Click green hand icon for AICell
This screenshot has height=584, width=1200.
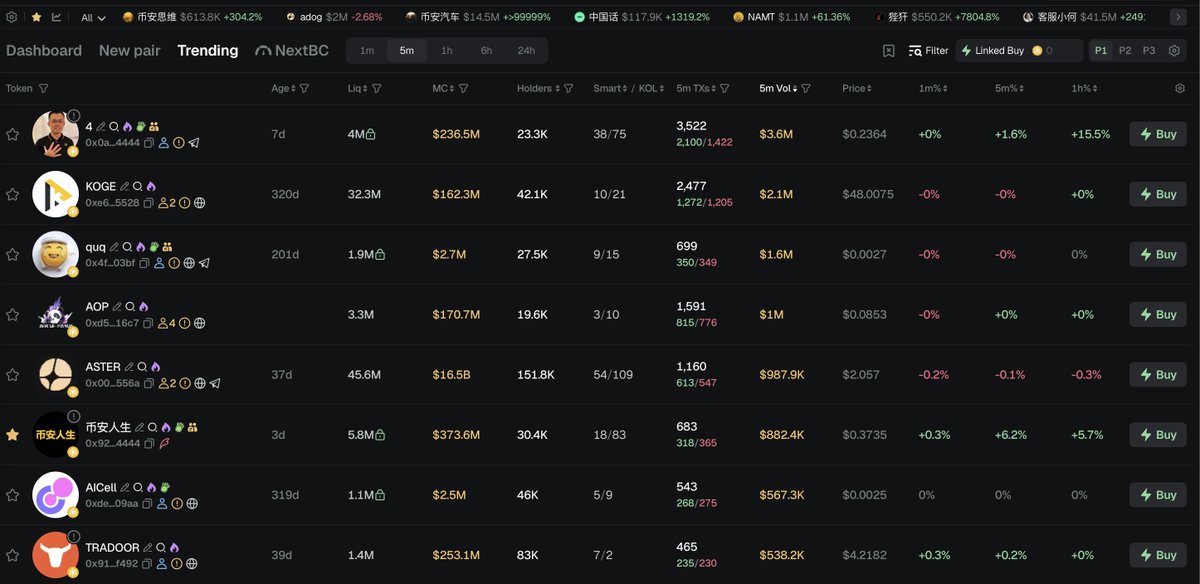pyautogui.click(x=164, y=487)
